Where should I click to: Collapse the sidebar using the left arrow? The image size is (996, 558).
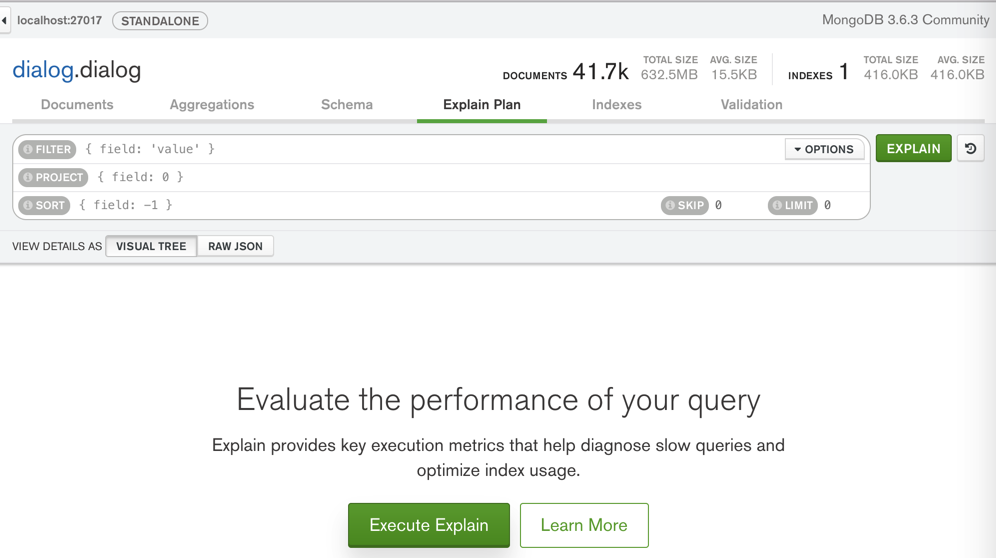click(4, 20)
